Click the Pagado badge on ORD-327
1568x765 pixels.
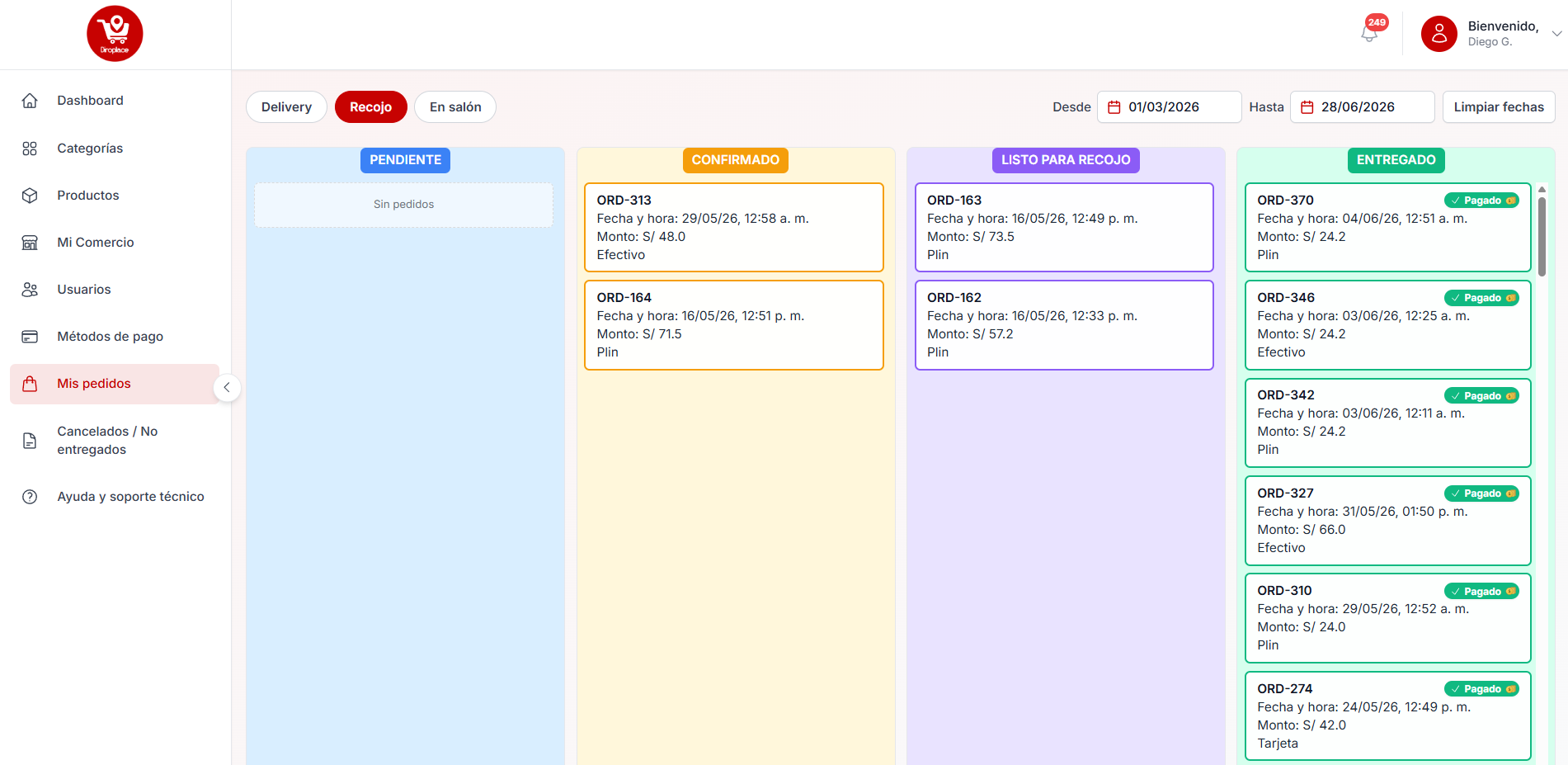(1481, 493)
